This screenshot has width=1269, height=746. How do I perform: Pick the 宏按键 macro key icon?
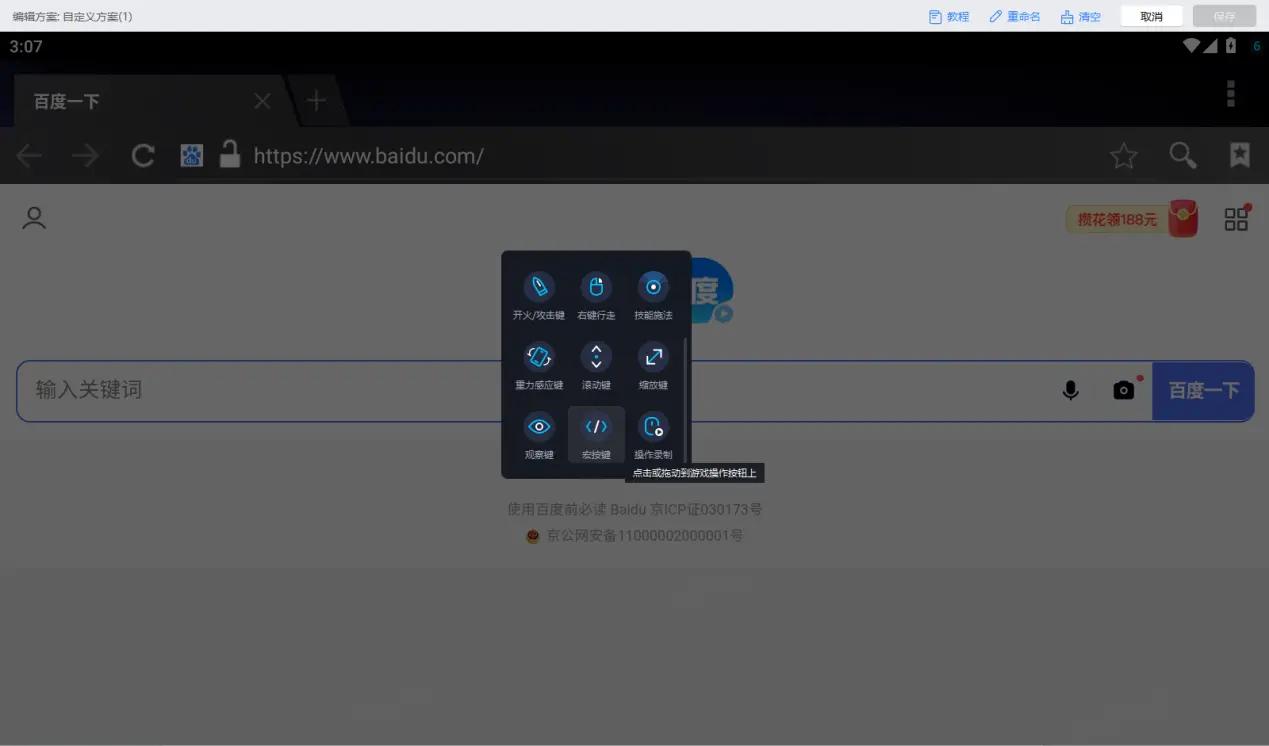[596, 427]
